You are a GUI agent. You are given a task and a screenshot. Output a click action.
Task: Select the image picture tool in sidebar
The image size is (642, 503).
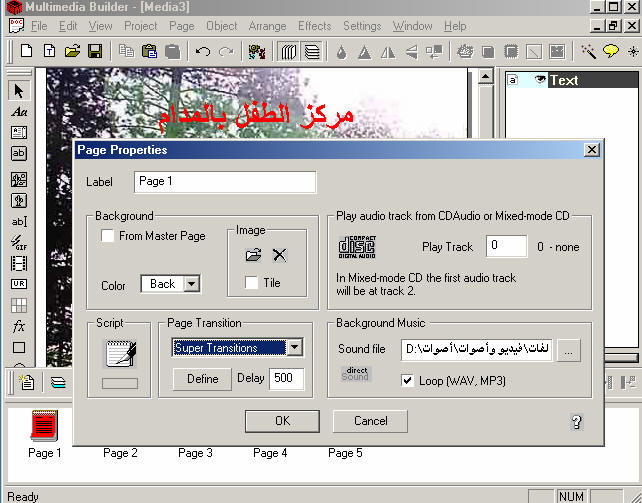pyautogui.click(x=19, y=179)
